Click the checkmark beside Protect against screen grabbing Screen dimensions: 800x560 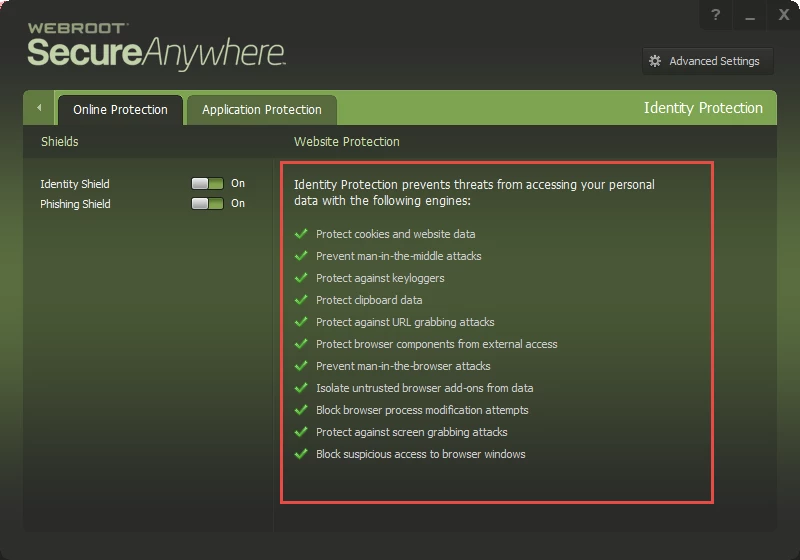click(301, 431)
